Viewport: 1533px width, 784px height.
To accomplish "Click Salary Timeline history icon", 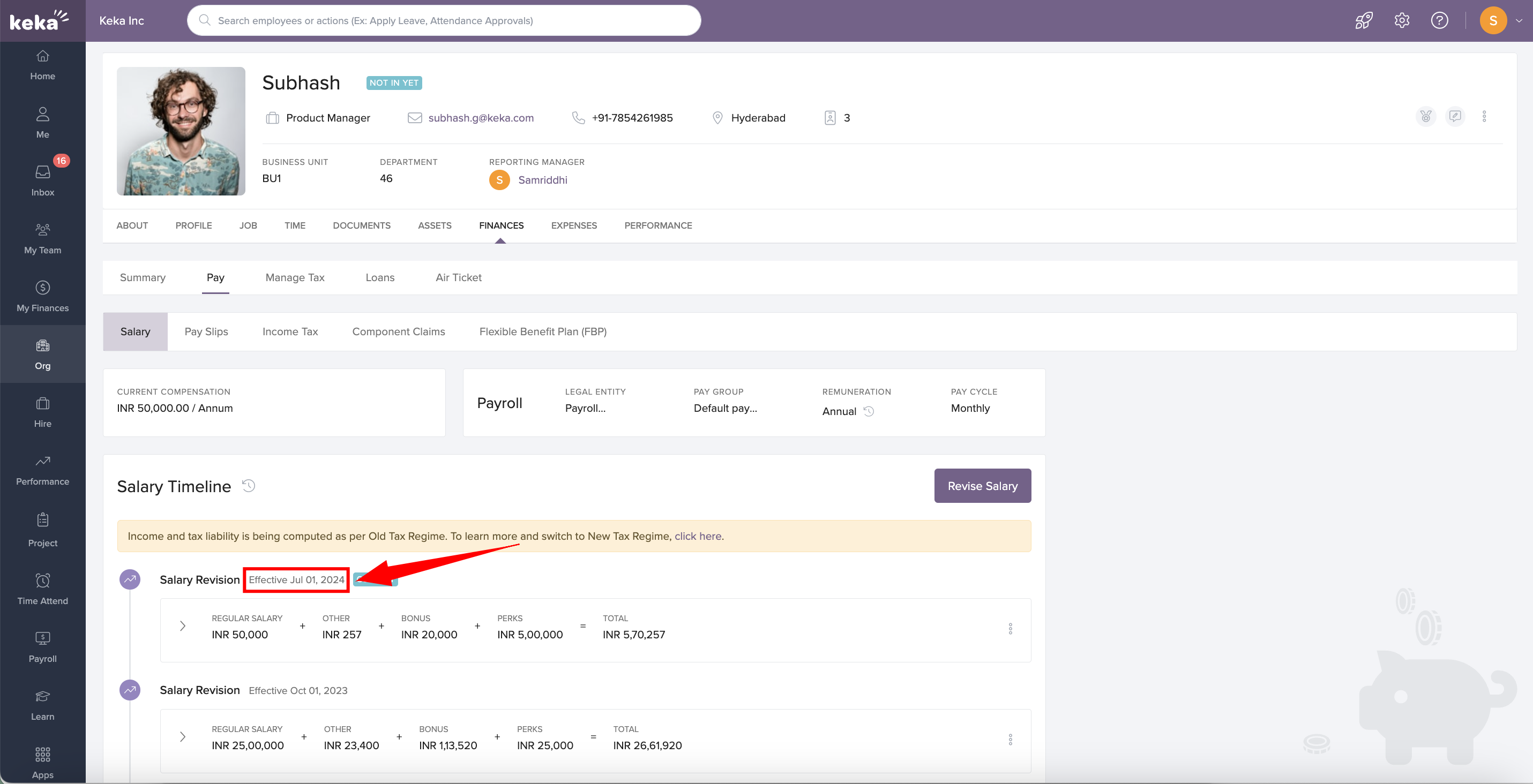I will pyautogui.click(x=249, y=486).
